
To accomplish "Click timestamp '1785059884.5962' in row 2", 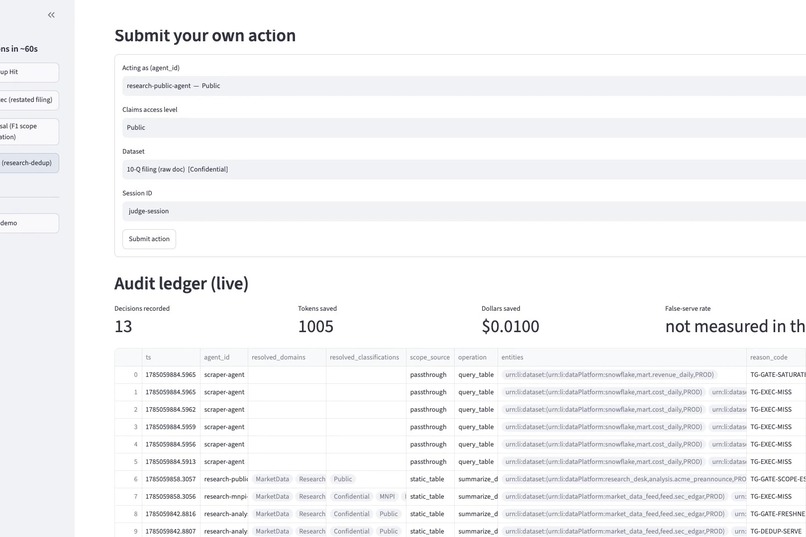I will [x=171, y=410].
